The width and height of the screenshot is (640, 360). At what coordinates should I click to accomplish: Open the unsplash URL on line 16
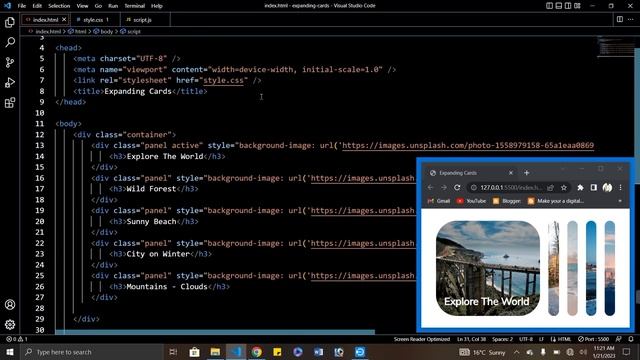pyautogui.click(x=363, y=178)
